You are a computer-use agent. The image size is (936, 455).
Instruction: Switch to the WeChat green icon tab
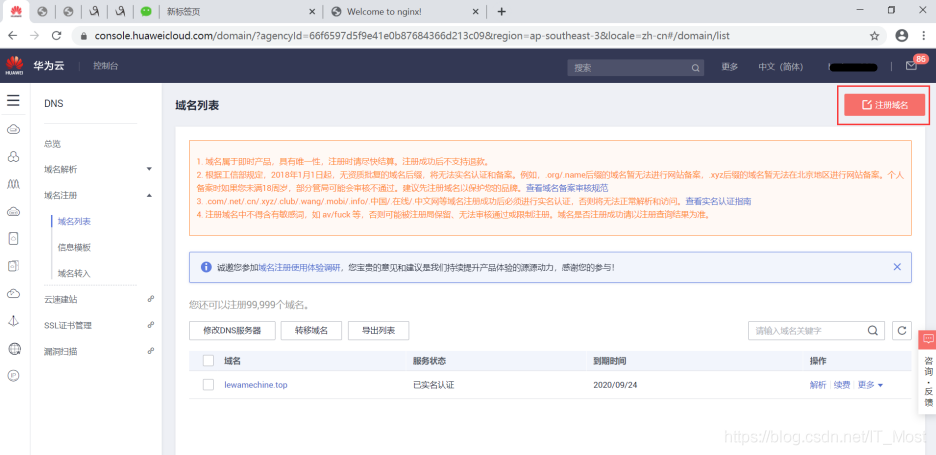[146, 11]
